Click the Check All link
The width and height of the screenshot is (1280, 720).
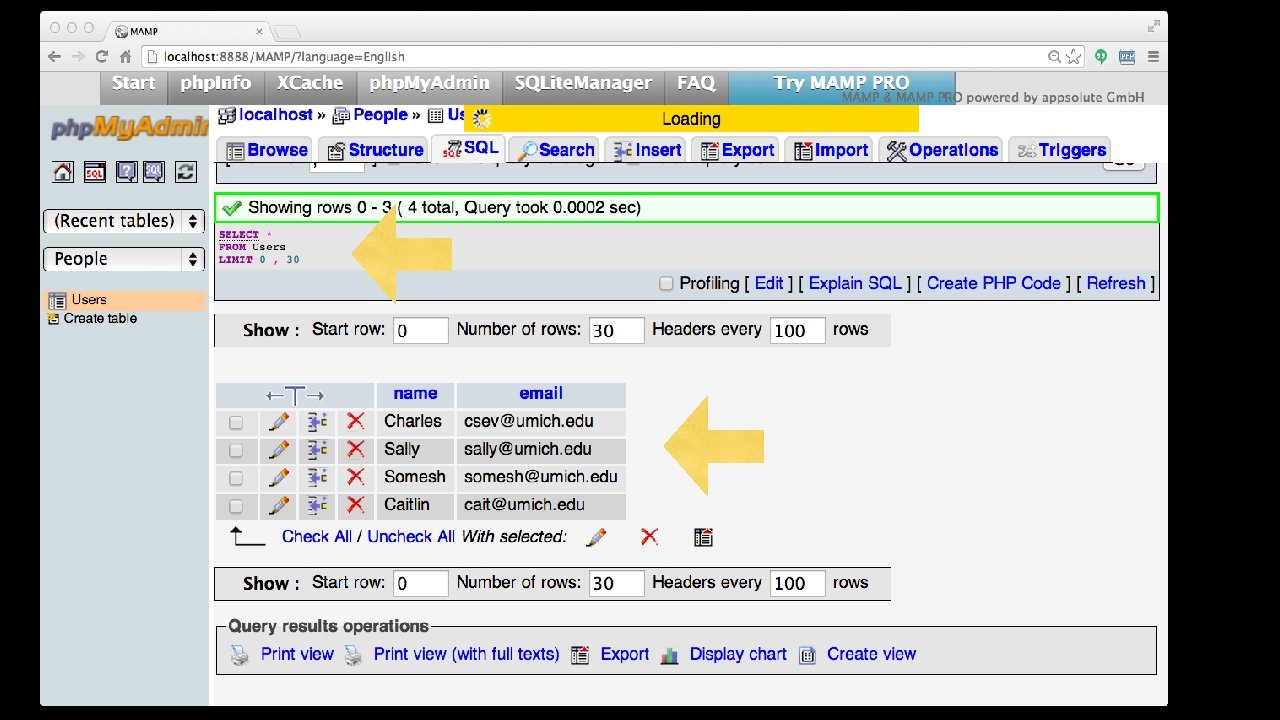(x=317, y=537)
